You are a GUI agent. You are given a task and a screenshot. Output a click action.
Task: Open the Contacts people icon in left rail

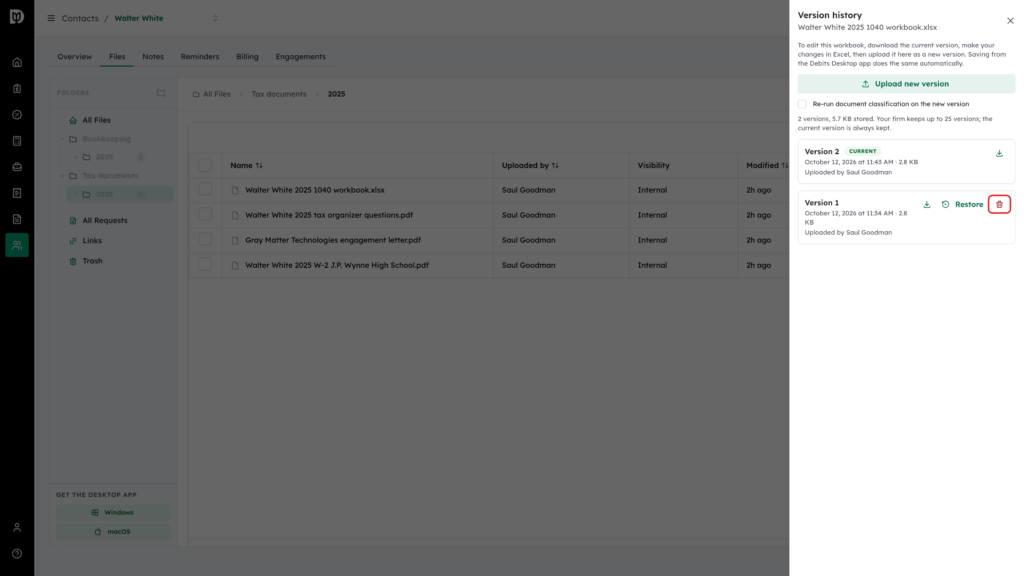[17, 245]
